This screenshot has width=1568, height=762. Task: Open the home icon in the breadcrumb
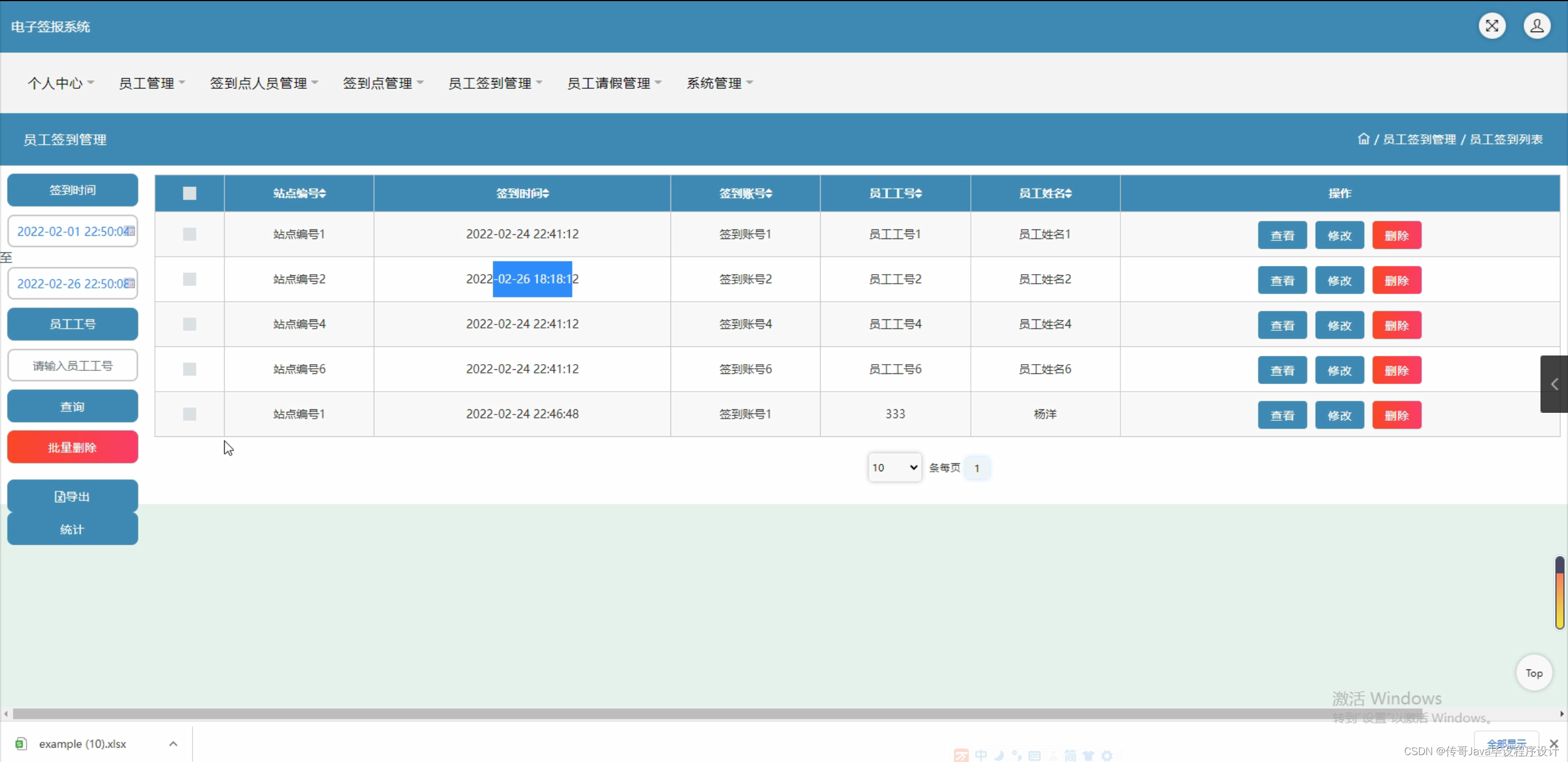pos(1363,139)
